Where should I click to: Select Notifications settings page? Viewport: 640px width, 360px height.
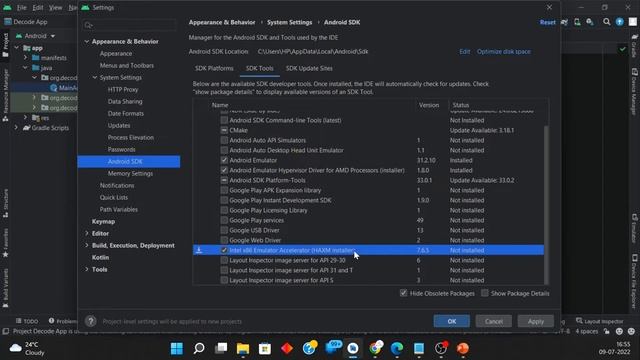117,185
